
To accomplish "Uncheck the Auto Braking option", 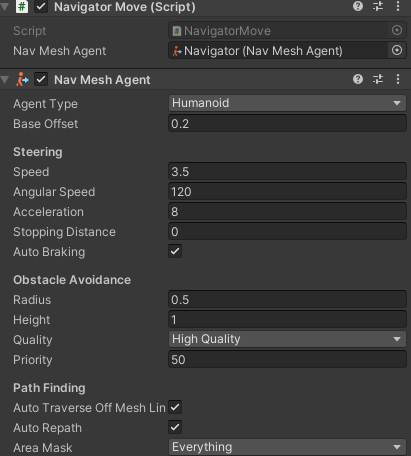I will click(175, 251).
